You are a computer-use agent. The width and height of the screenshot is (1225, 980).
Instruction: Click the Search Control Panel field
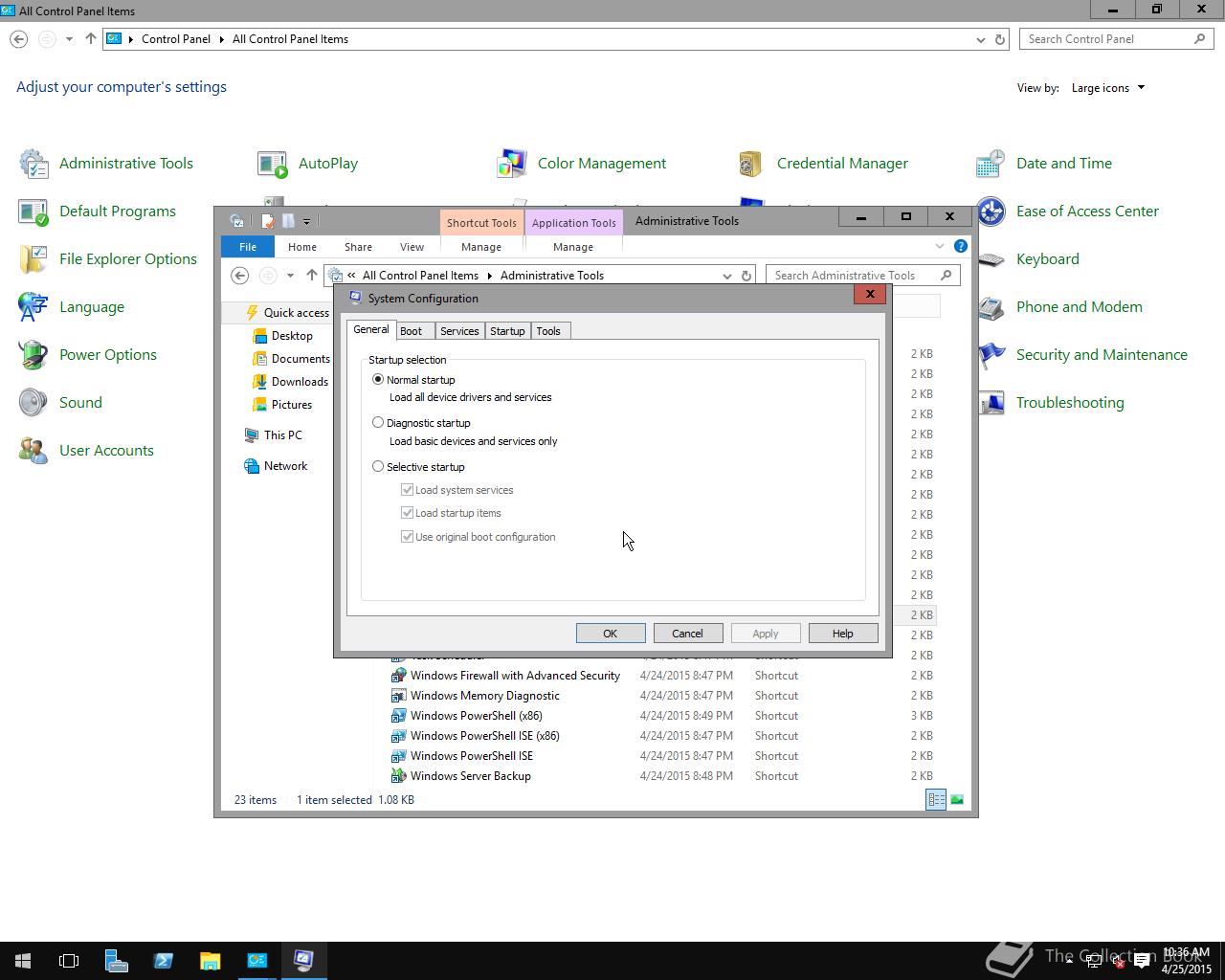click(1118, 39)
